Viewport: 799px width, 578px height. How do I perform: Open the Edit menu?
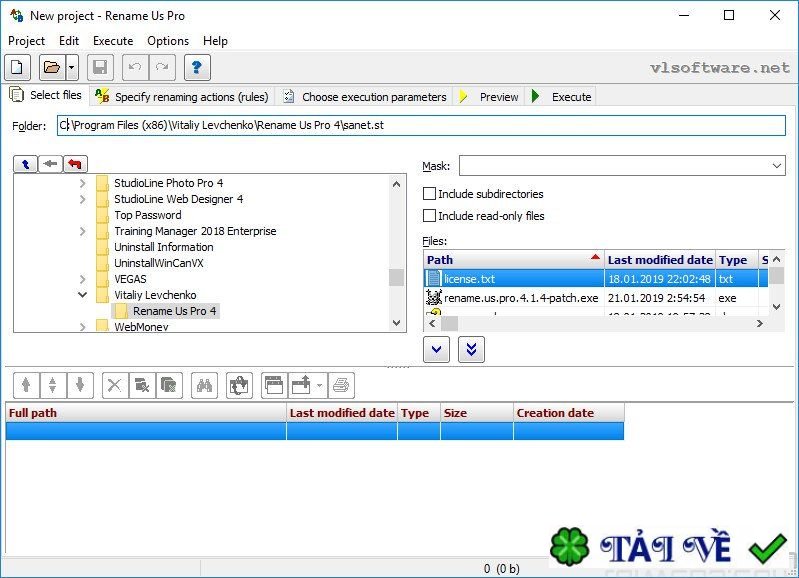pos(69,41)
